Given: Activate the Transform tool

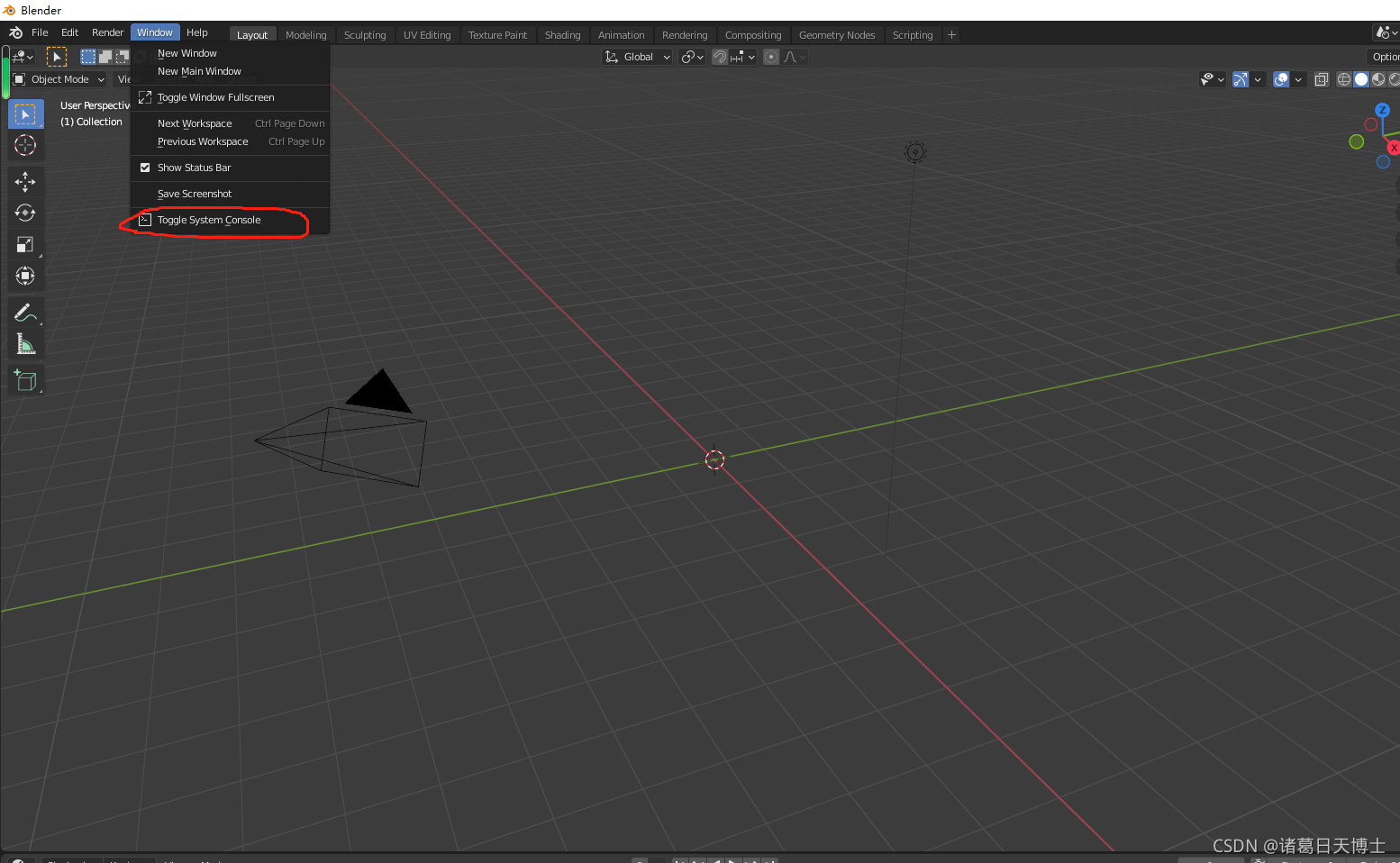Looking at the screenshot, I should click(25, 276).
